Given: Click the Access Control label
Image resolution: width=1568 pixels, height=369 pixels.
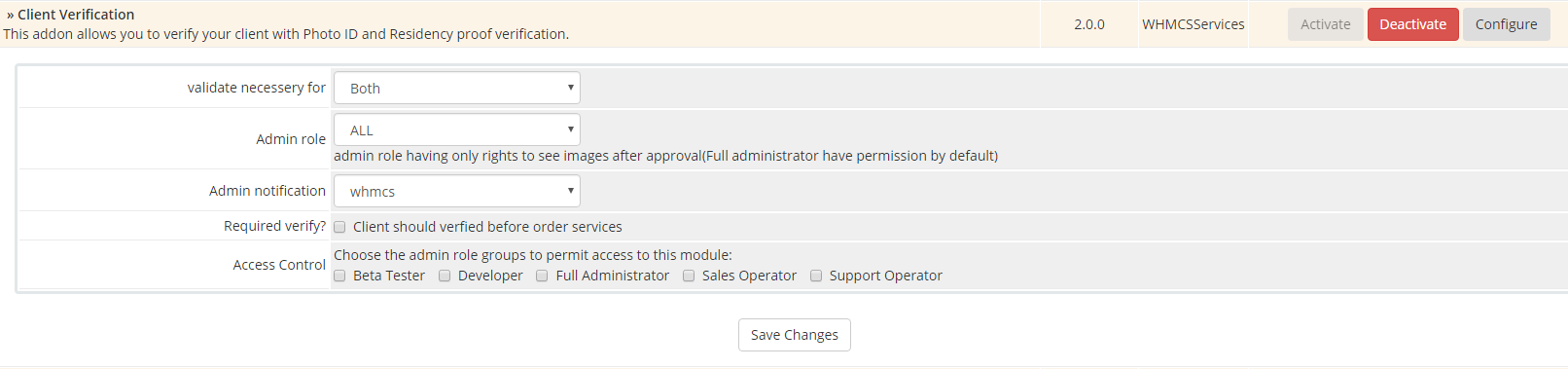Looking at the screenshot, I should (x=279, y=265).
